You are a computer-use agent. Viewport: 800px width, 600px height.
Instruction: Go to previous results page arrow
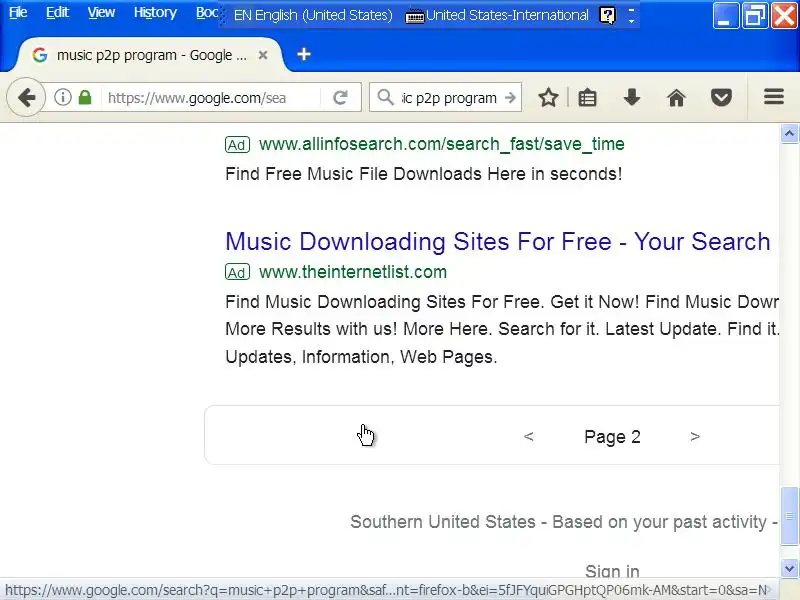coord(529,437)
